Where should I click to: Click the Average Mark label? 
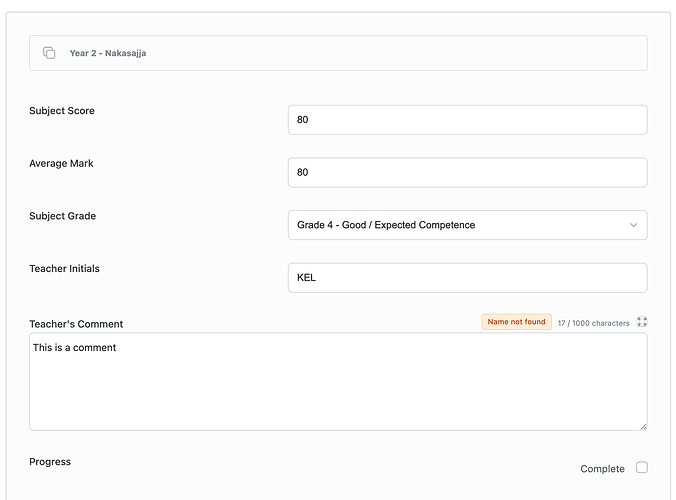61,163
